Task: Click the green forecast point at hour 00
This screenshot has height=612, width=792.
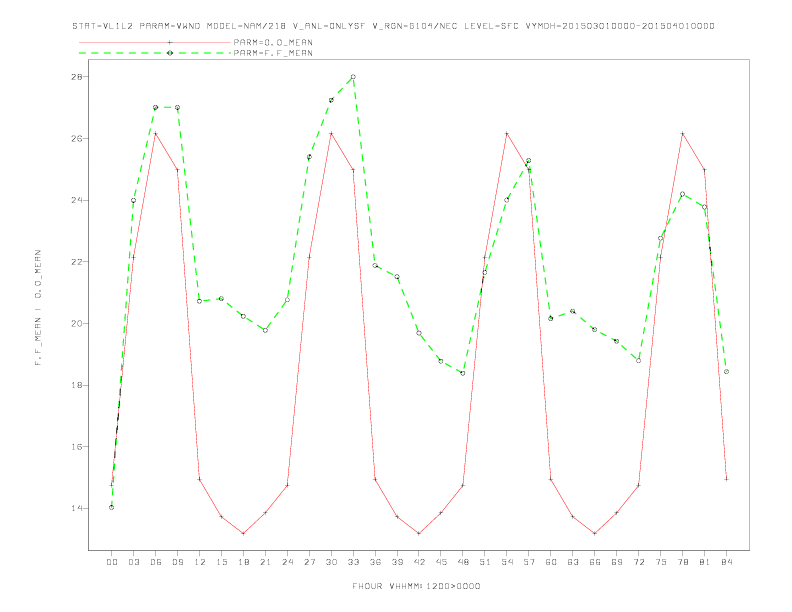Action: (112, 507)
